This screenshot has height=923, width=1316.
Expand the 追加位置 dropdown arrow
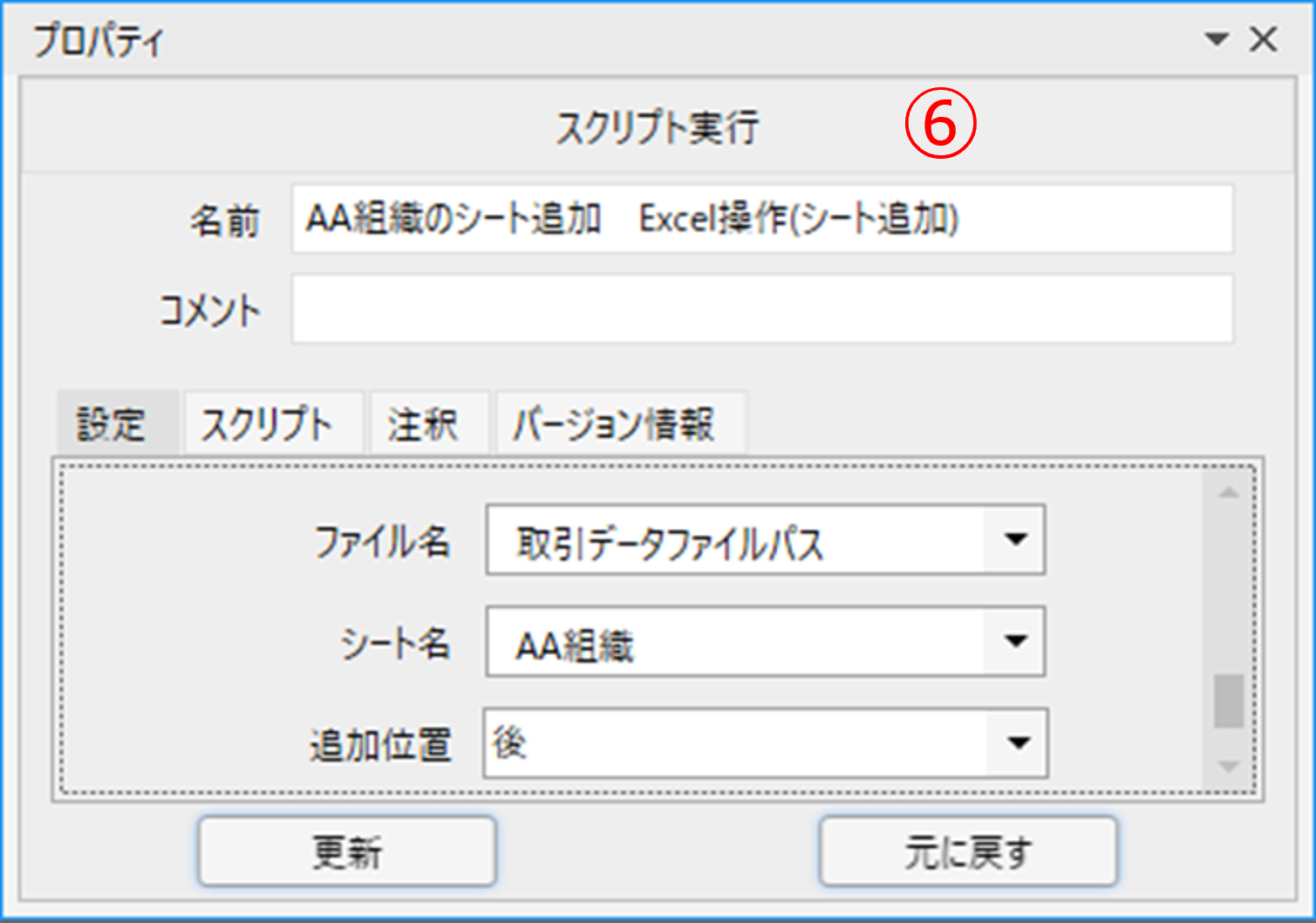(1017, 743)
